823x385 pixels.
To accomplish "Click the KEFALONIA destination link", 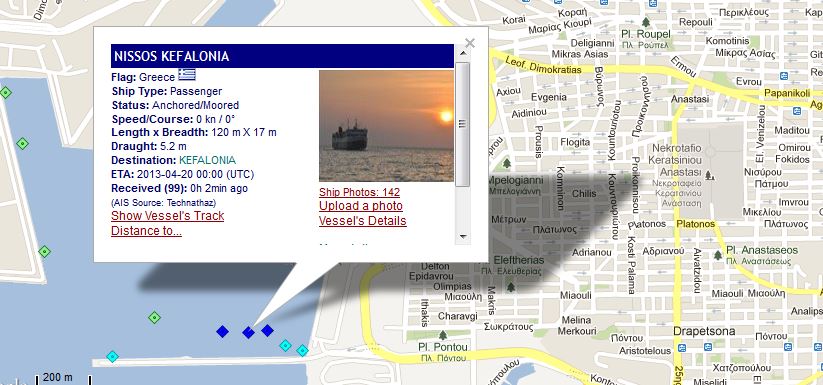I will click(207, 161).
